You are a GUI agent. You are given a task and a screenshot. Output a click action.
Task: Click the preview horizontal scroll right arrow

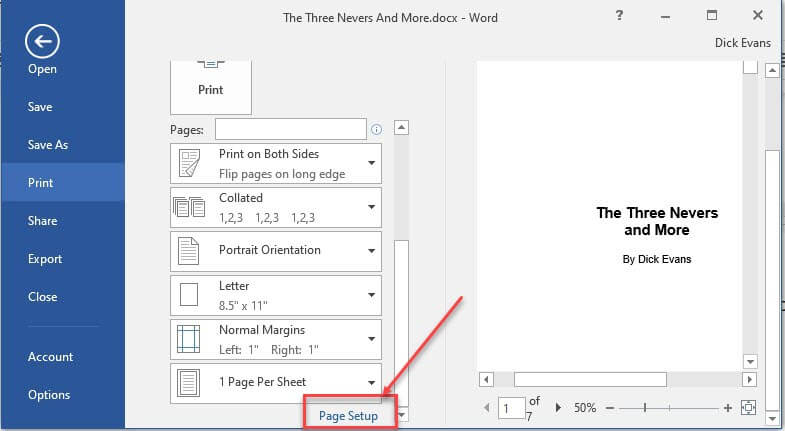point(749,379)
